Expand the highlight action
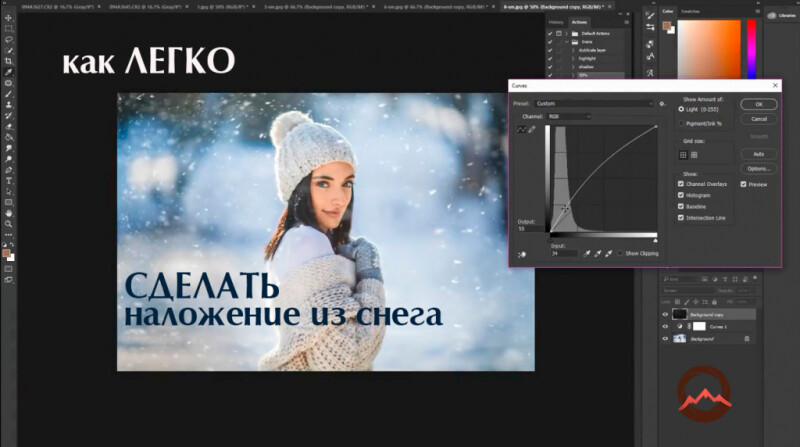Image resolution: width=800 pixels, height=447 pixels. pyautogui.click(x=573, y=59)
